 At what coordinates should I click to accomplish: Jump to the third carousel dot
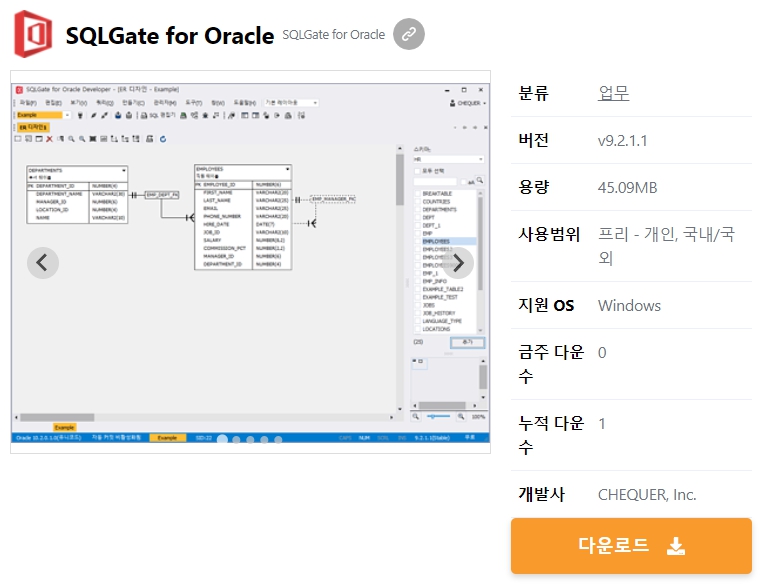(250, 440)
